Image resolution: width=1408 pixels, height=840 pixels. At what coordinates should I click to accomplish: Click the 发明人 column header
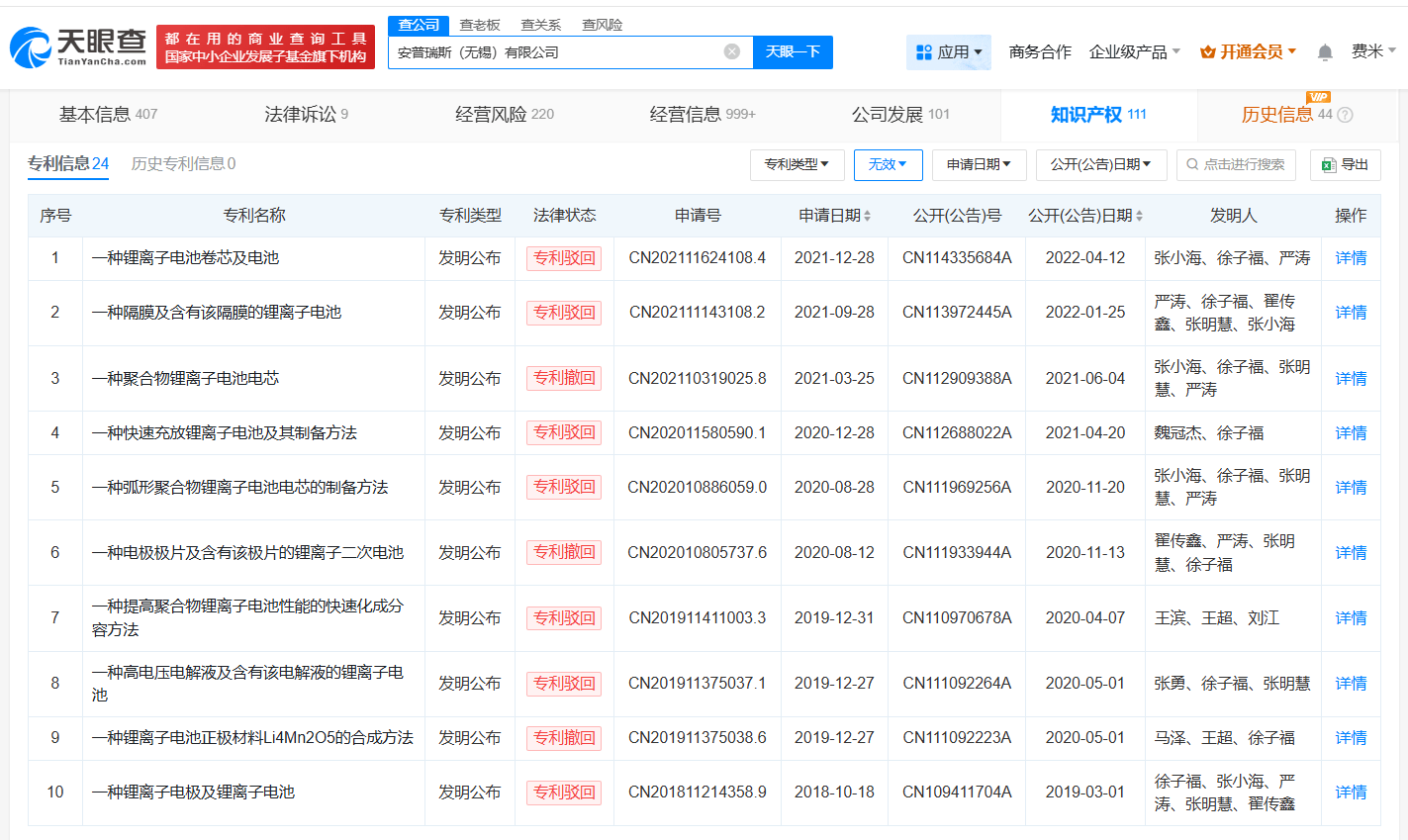click(1233, 216)
